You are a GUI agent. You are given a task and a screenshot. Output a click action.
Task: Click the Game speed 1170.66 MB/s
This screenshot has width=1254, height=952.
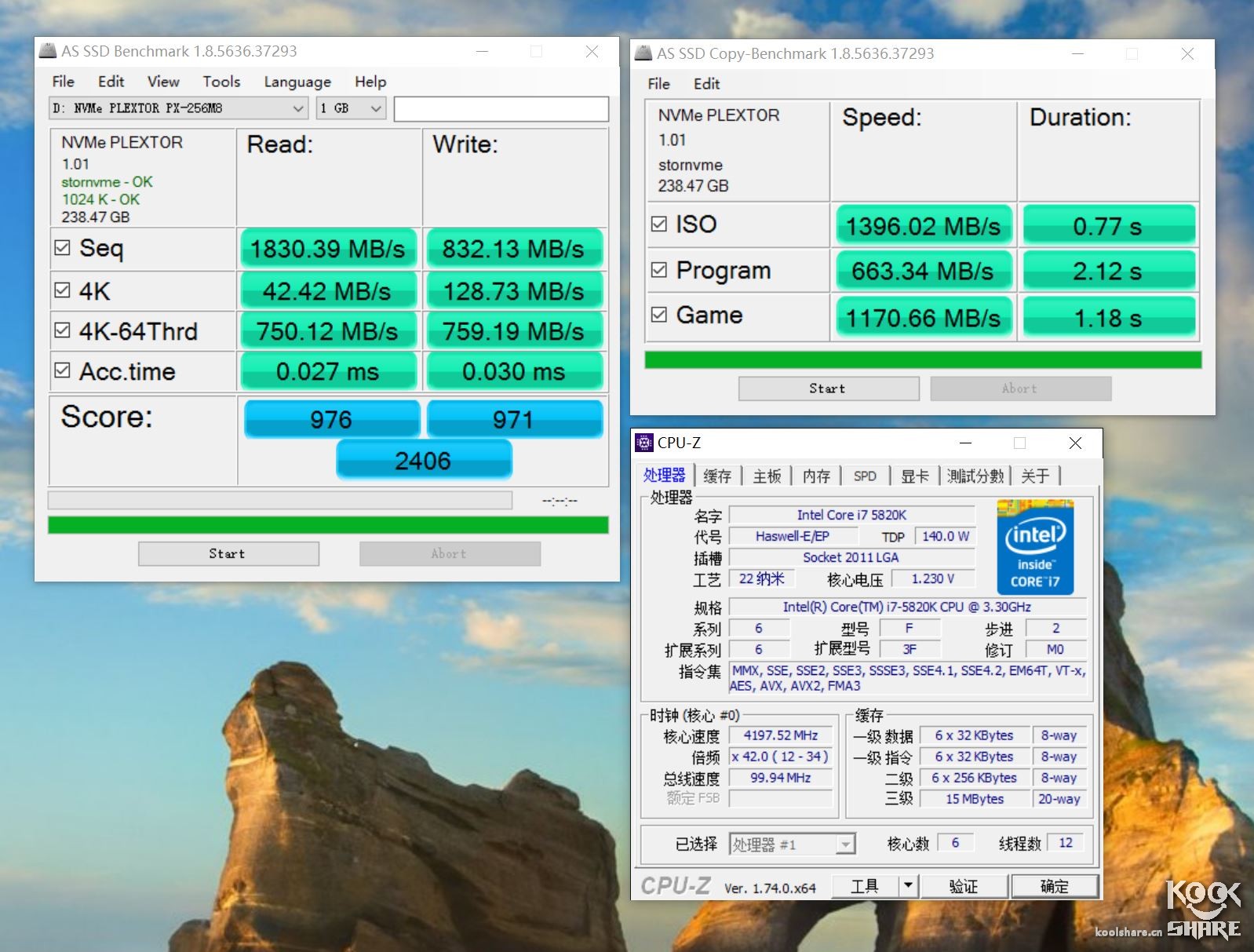click(924, 318)
